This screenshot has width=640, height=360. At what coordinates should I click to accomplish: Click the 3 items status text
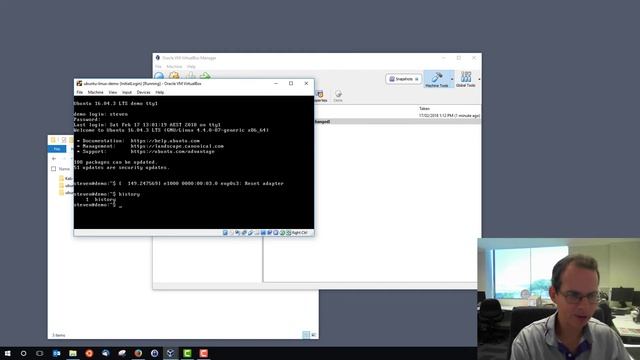point(59,335)
